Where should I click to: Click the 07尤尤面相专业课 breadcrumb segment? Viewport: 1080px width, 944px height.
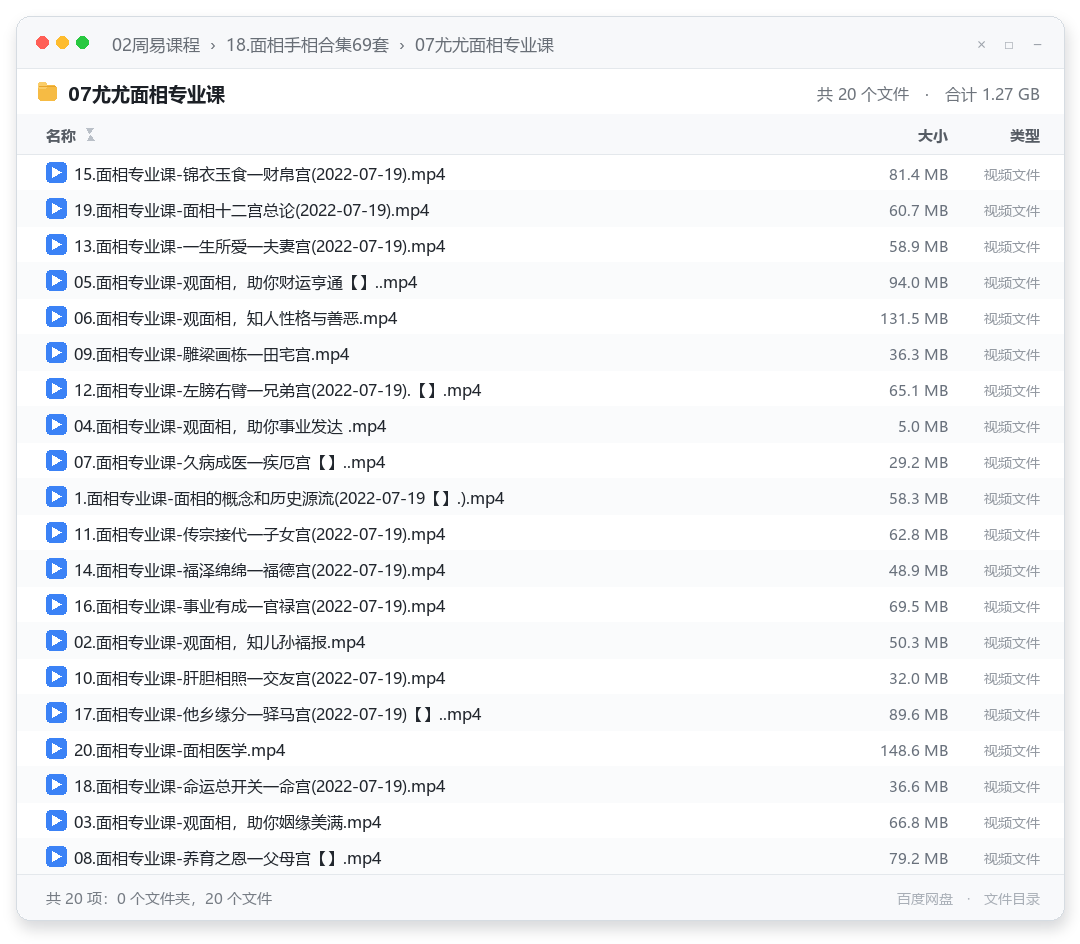[484, 45]
